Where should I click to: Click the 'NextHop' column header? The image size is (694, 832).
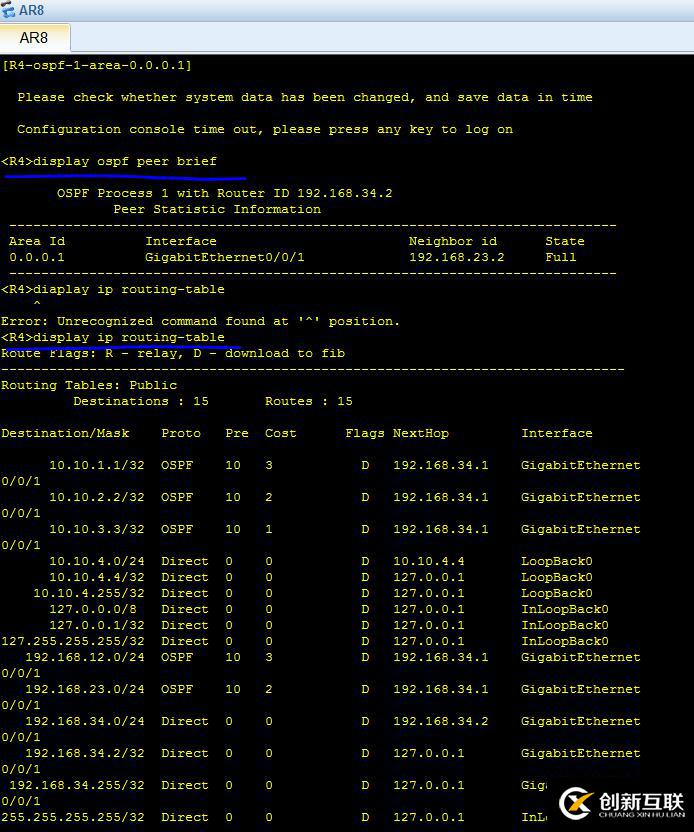pyautogui.click(x=421, y=434)
